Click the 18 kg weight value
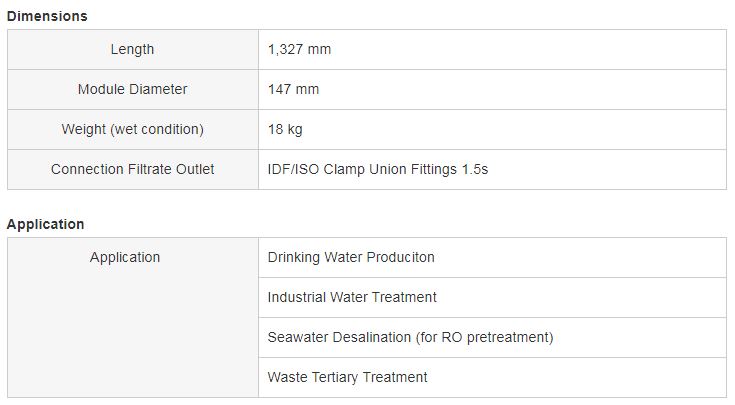735x405 pixels. (x=285, y=129)
